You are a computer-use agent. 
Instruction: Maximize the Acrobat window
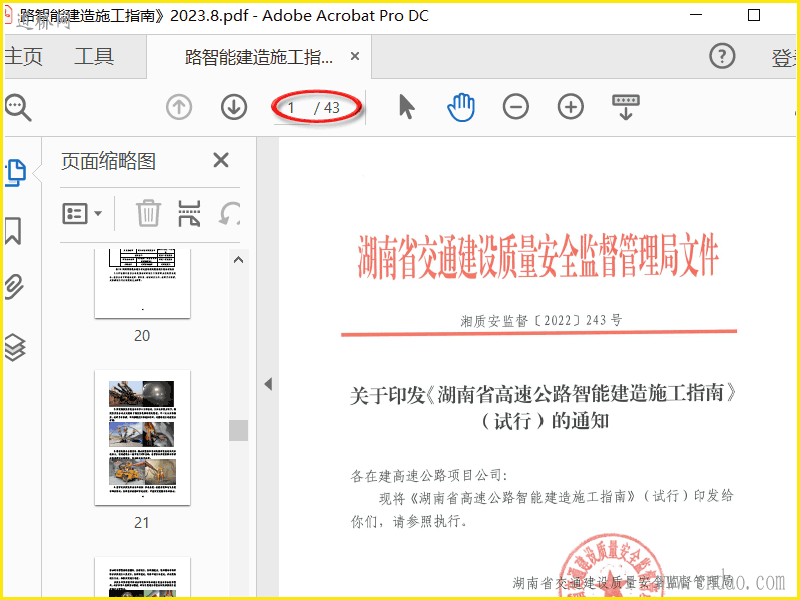pos(754,15)
